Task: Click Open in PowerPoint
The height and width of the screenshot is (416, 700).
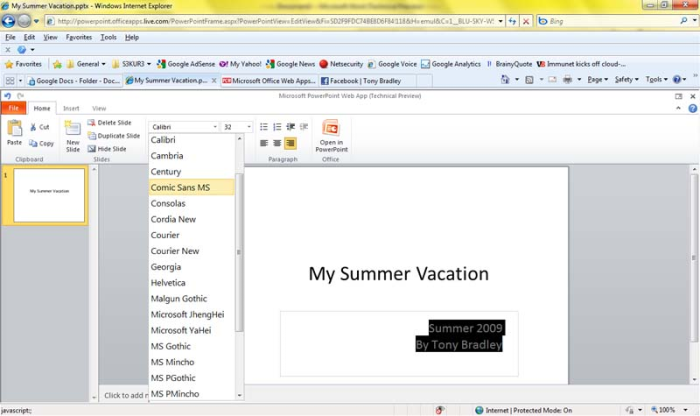Action: 331,136
